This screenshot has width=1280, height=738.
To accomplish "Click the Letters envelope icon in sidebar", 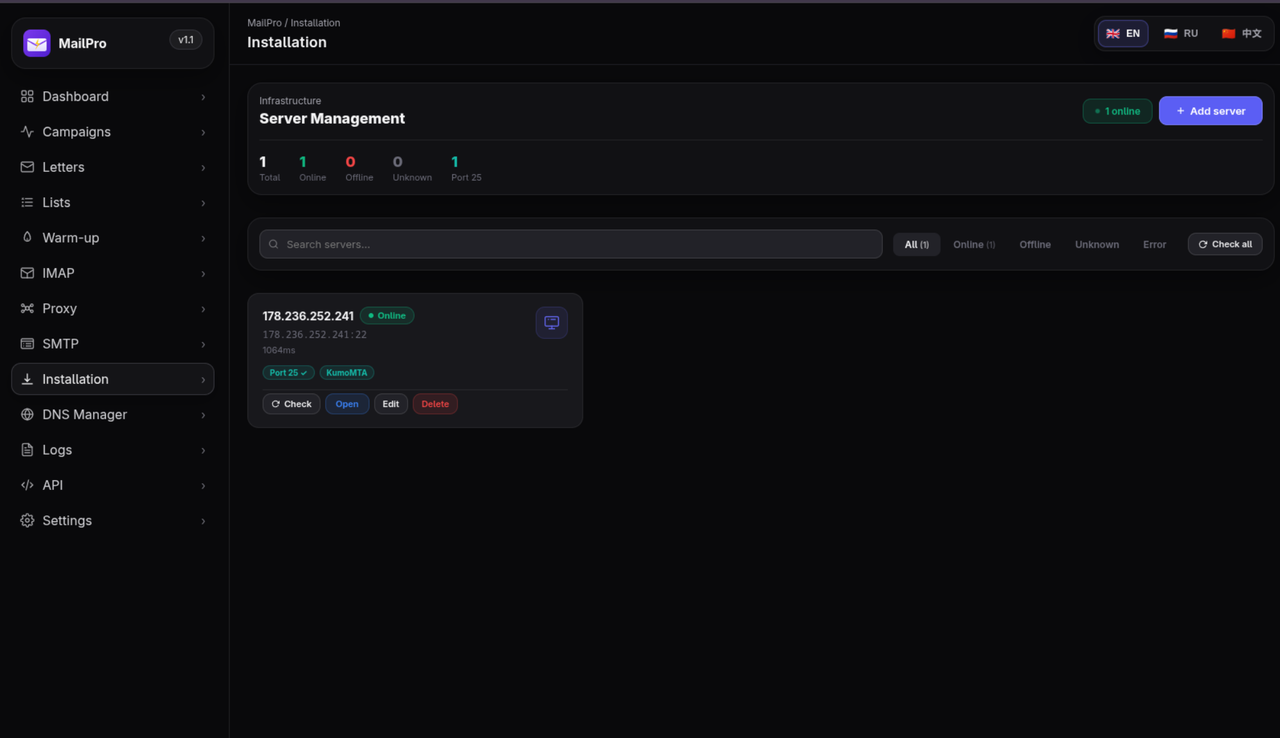I will (27, 167).
